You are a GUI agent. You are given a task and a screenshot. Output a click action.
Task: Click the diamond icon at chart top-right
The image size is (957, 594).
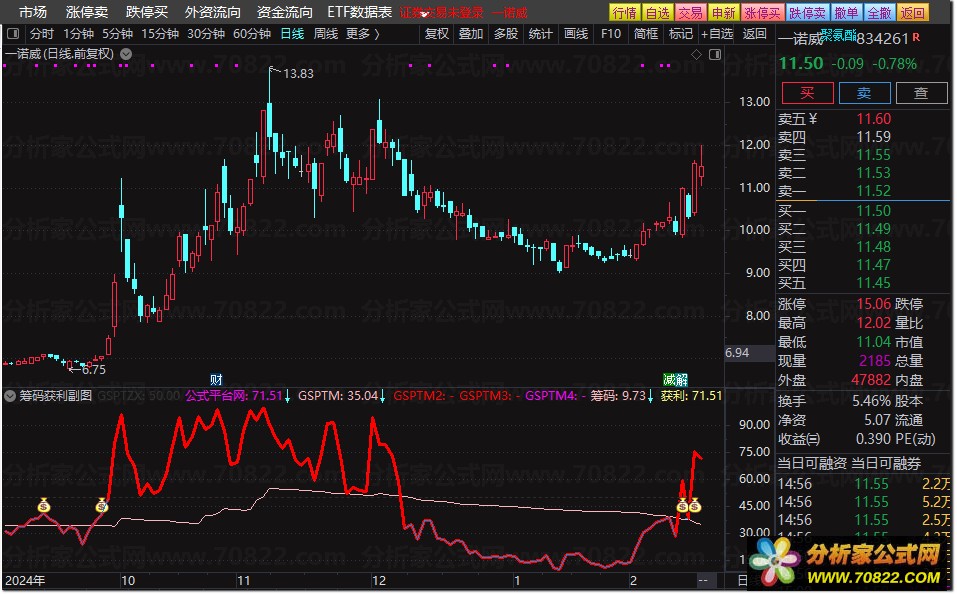pyautogui.click(x=696, y=55)
